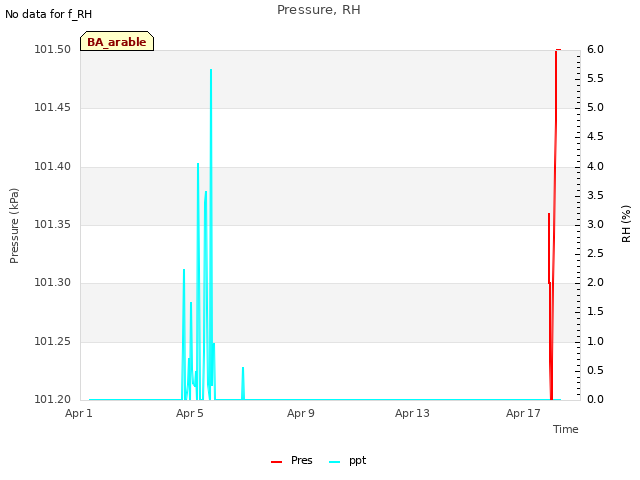Click the 101.25 pressure axis value
The height and width of the screenshot is (480, 640).
[x=52, y=341]
